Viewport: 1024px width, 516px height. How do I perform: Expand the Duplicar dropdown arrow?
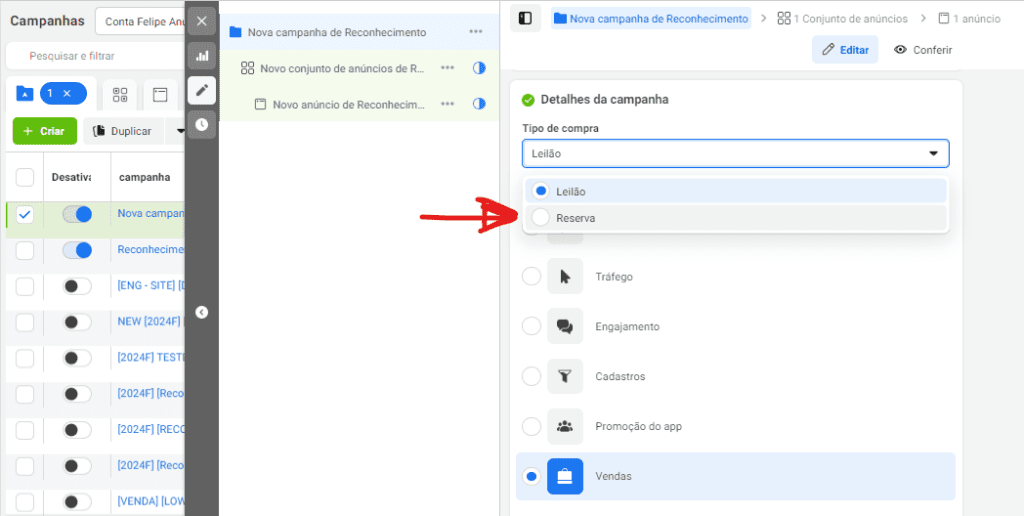(180, 131)
